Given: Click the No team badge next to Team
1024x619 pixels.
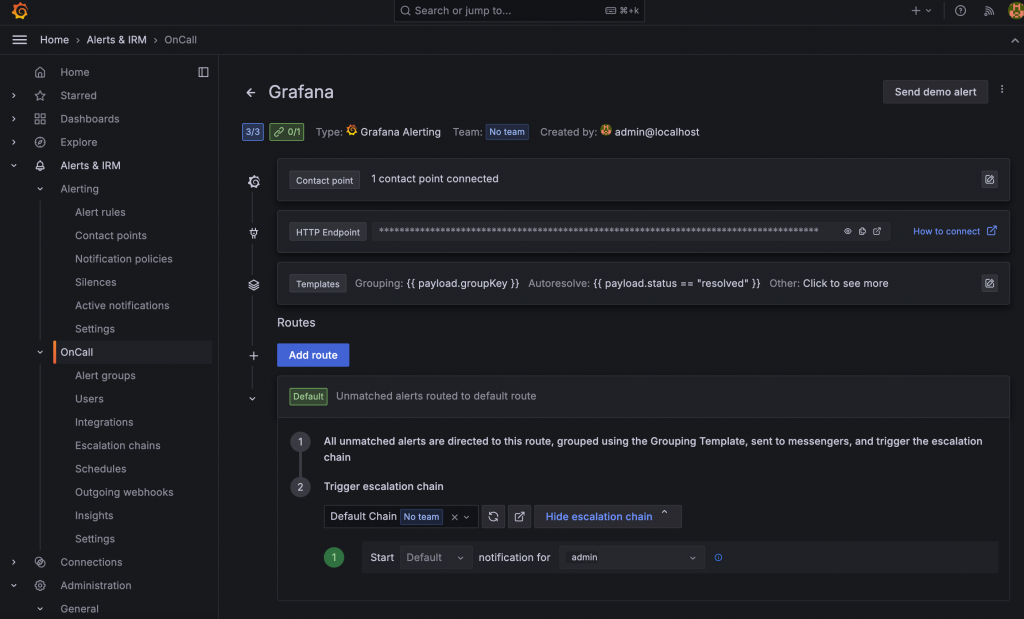Looking at the screenshot, I should point(507,132).
